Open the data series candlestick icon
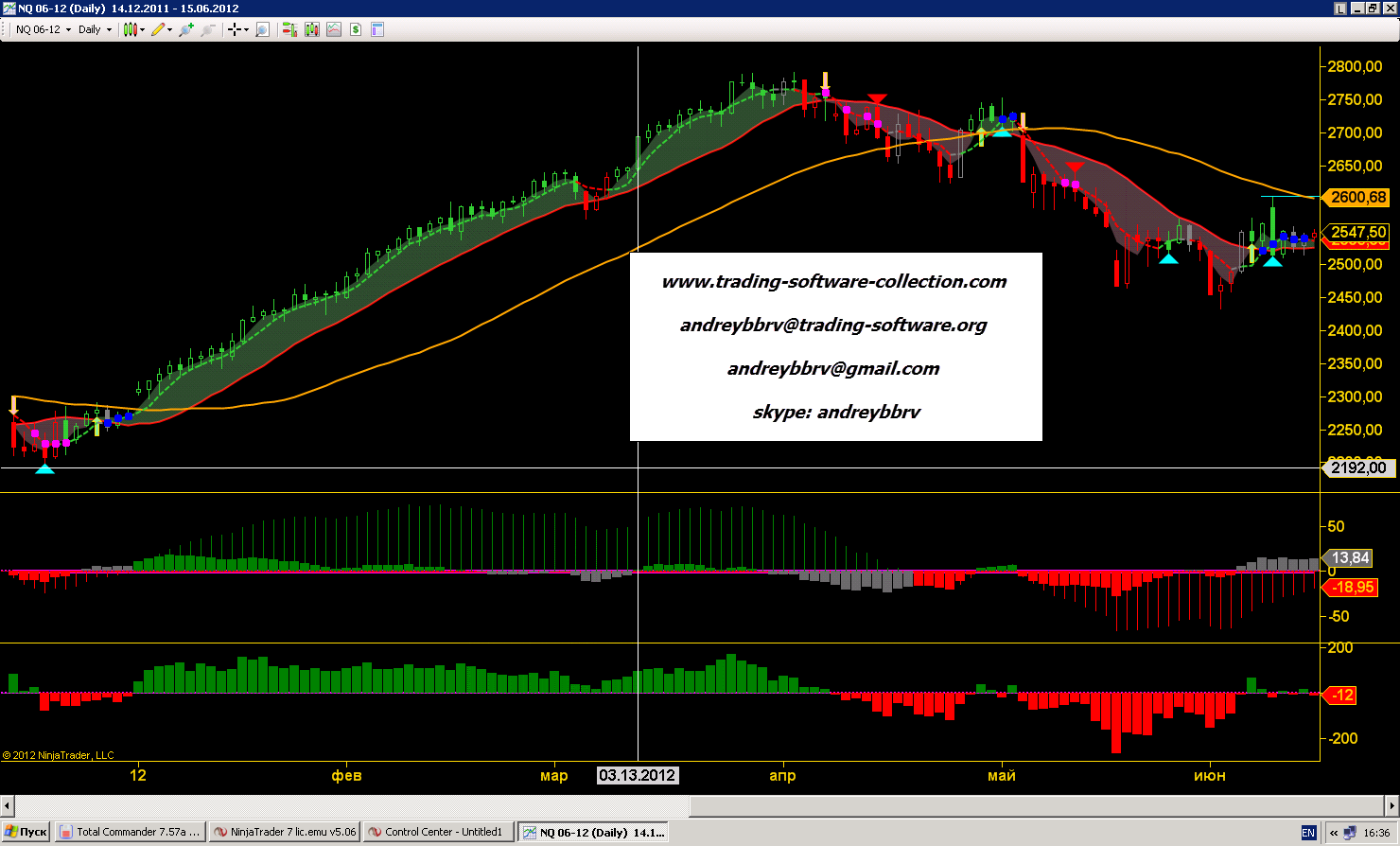Image resolution: width=1400 pixels, height=846 pixels. point(312,29)
